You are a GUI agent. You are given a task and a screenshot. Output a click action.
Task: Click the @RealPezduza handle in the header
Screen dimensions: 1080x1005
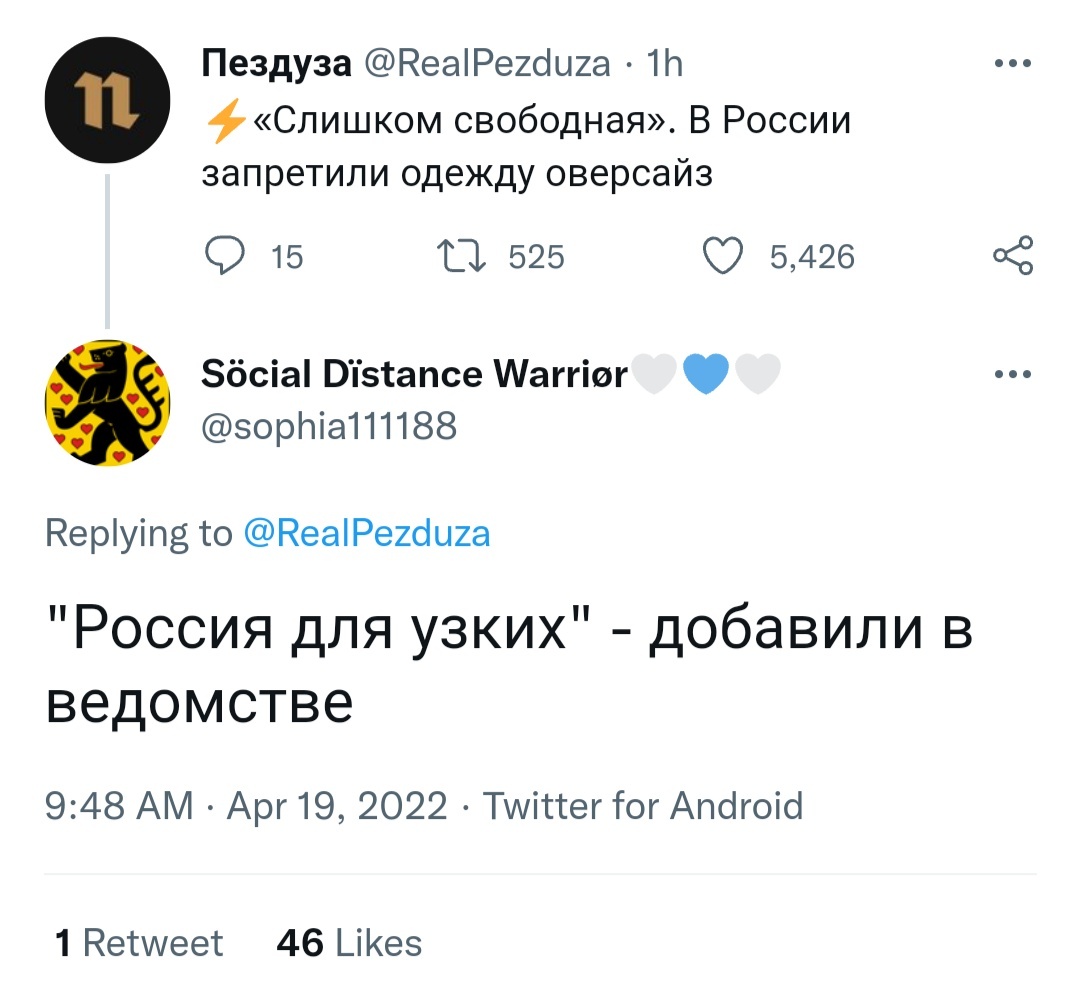pos(487,64)
